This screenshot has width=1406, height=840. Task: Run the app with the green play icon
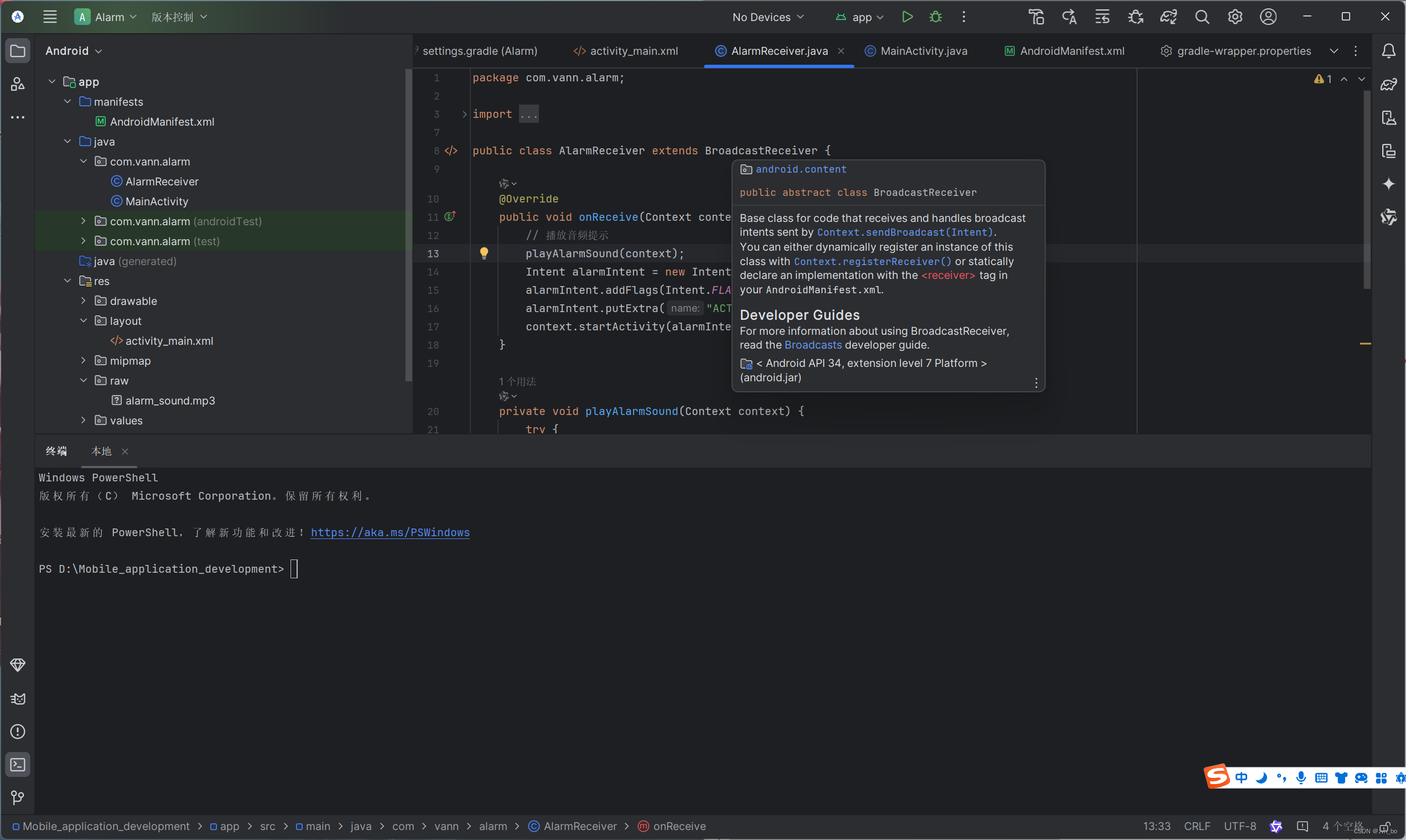pos(907,17)
